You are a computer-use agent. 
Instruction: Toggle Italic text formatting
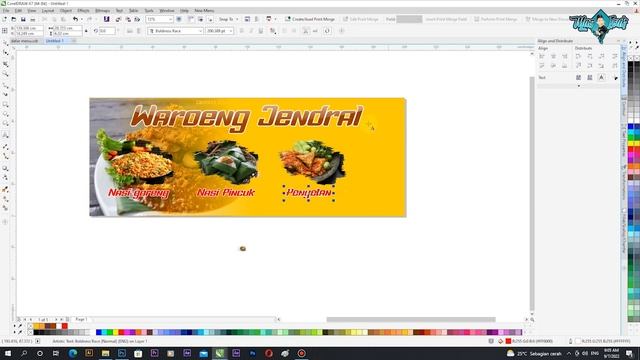(251, 31)
